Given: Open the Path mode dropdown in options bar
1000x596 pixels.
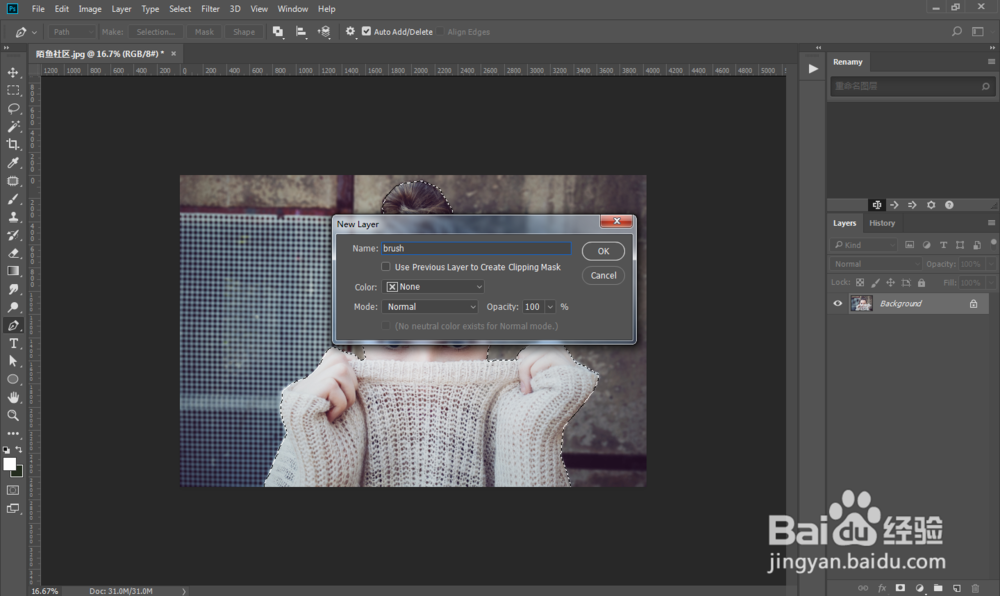Looking at the screenshot, I should (x=72, y=31).
